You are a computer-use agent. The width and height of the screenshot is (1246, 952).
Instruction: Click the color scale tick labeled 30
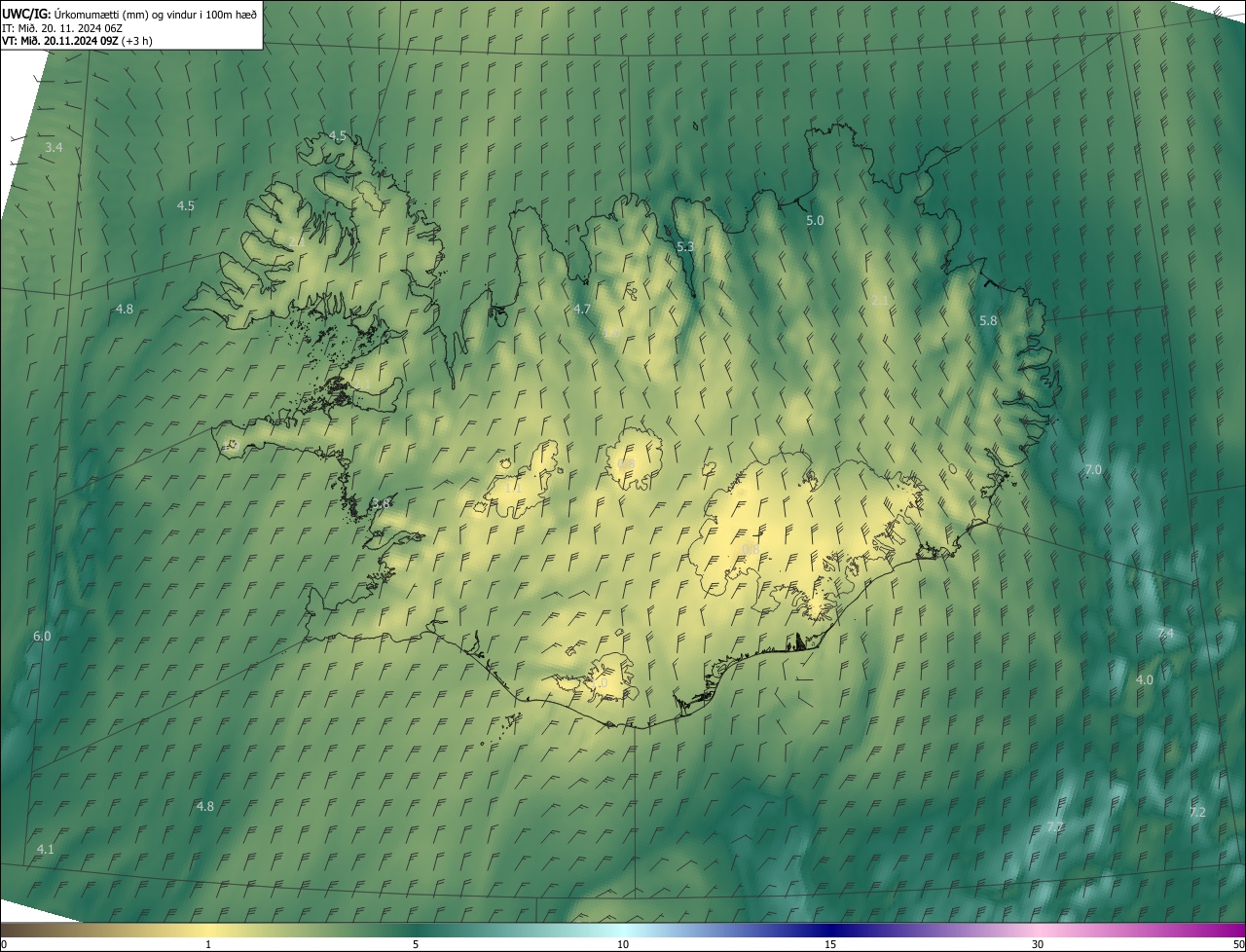pos(1038,944)
